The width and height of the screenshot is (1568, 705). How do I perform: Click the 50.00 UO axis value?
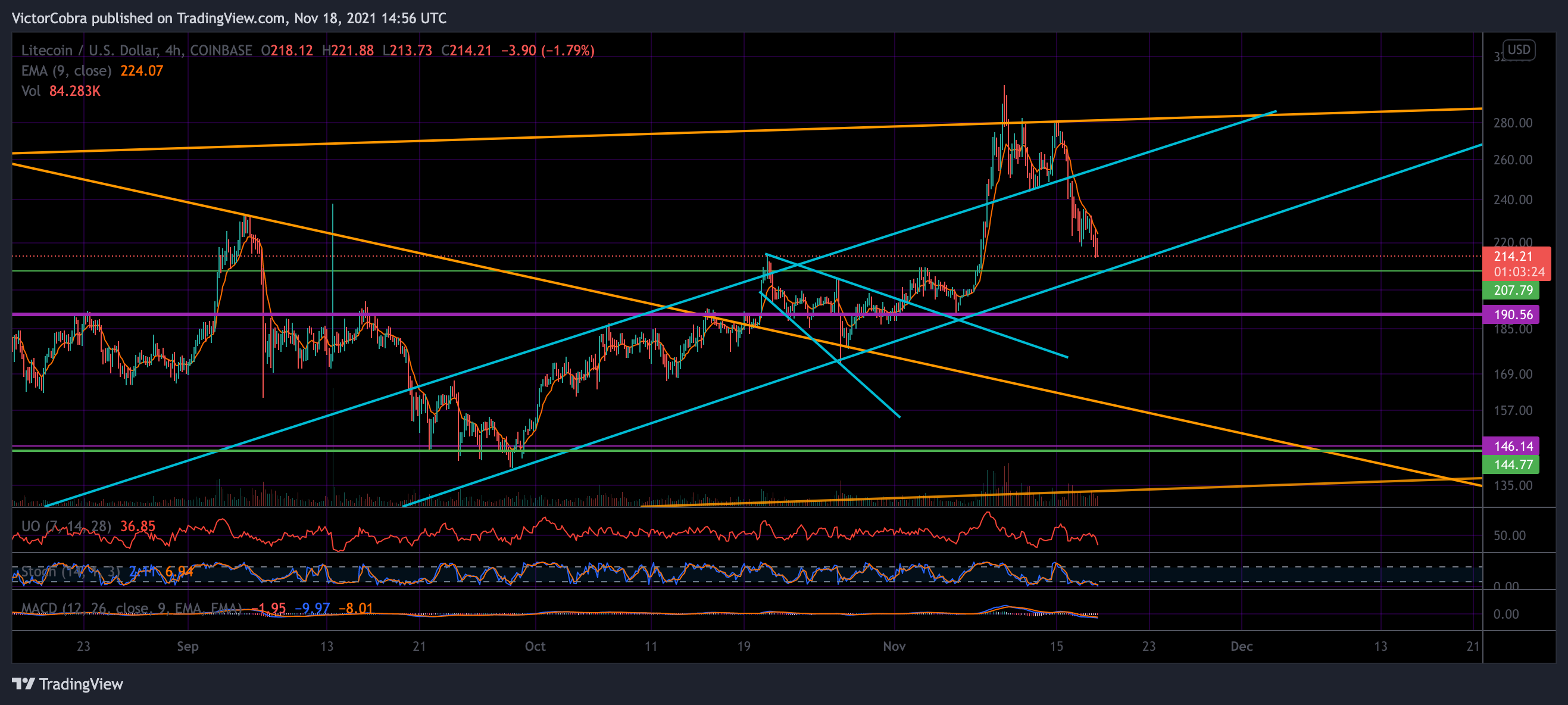(x=1509, y=536)
